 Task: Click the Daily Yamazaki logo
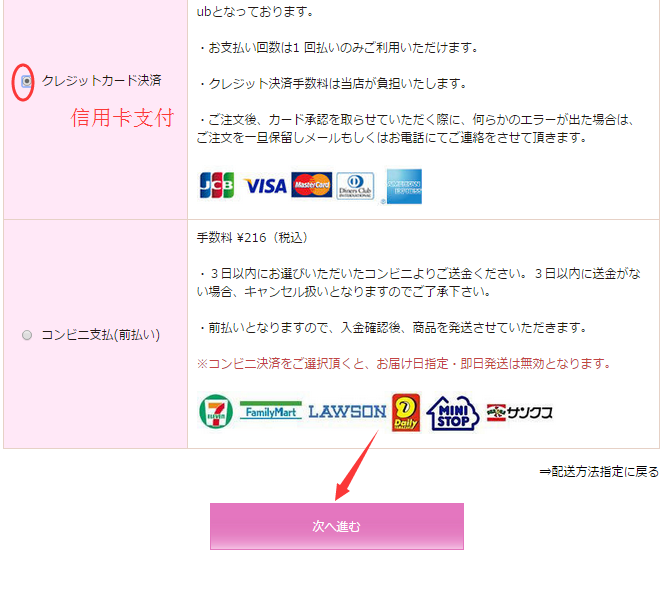(406, 413)
